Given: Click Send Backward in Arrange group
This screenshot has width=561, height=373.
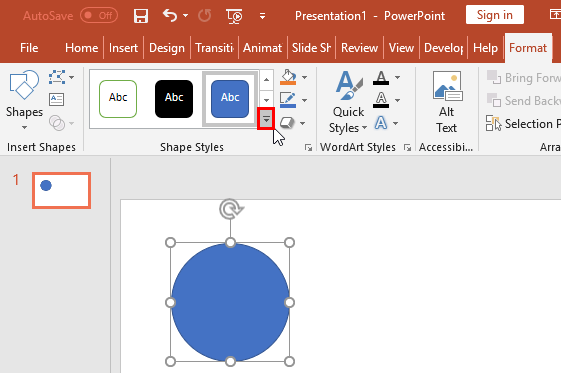Looking at the screenshot, I should (523, 100).
